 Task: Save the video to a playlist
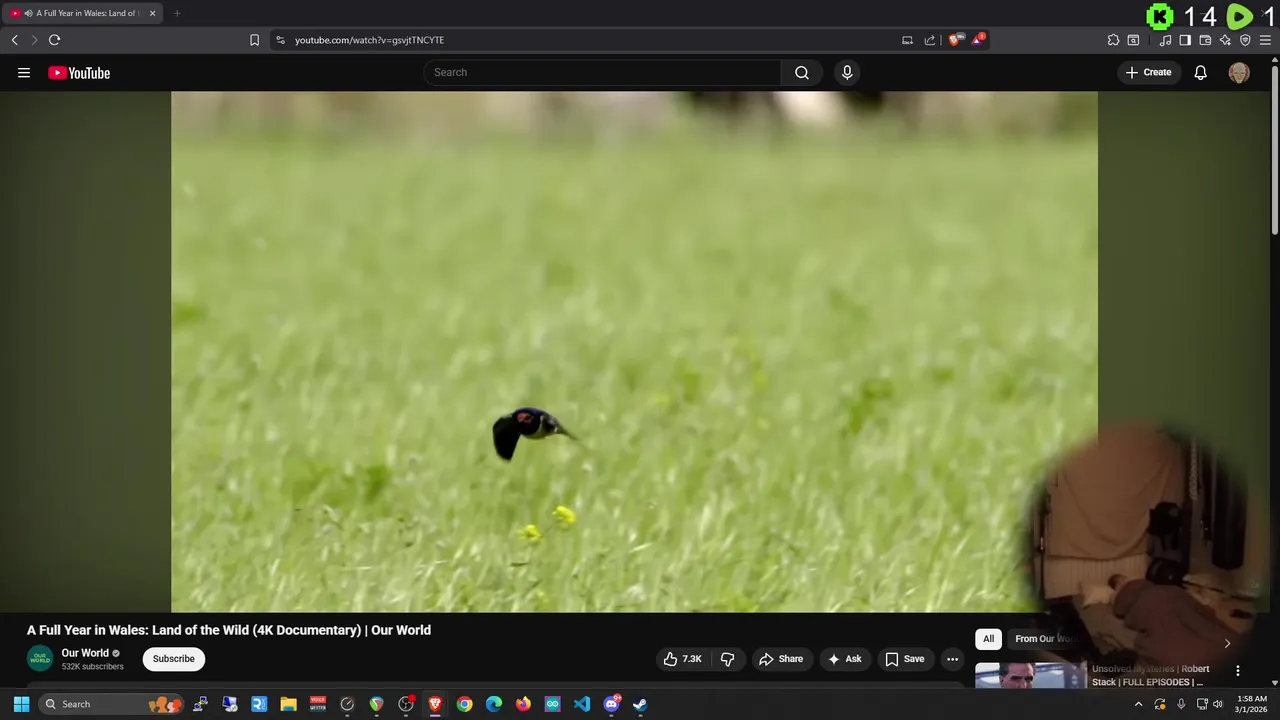coord(905,659)
